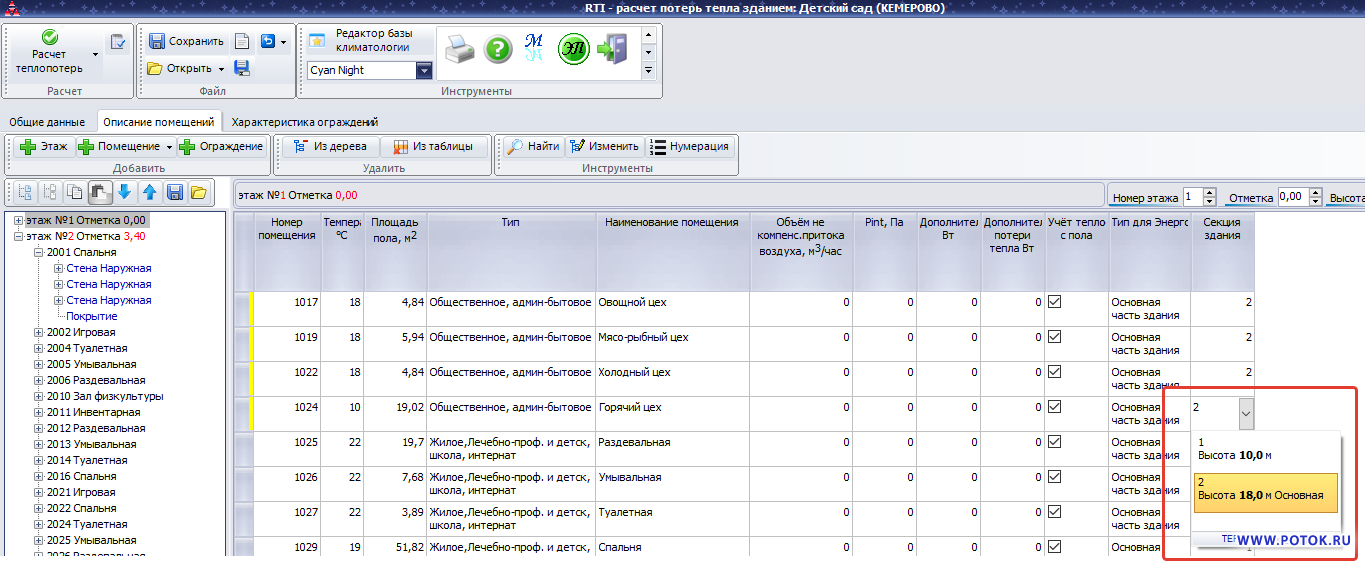
Task: Click the Нумерация numbering button
Action: (690, 146)
